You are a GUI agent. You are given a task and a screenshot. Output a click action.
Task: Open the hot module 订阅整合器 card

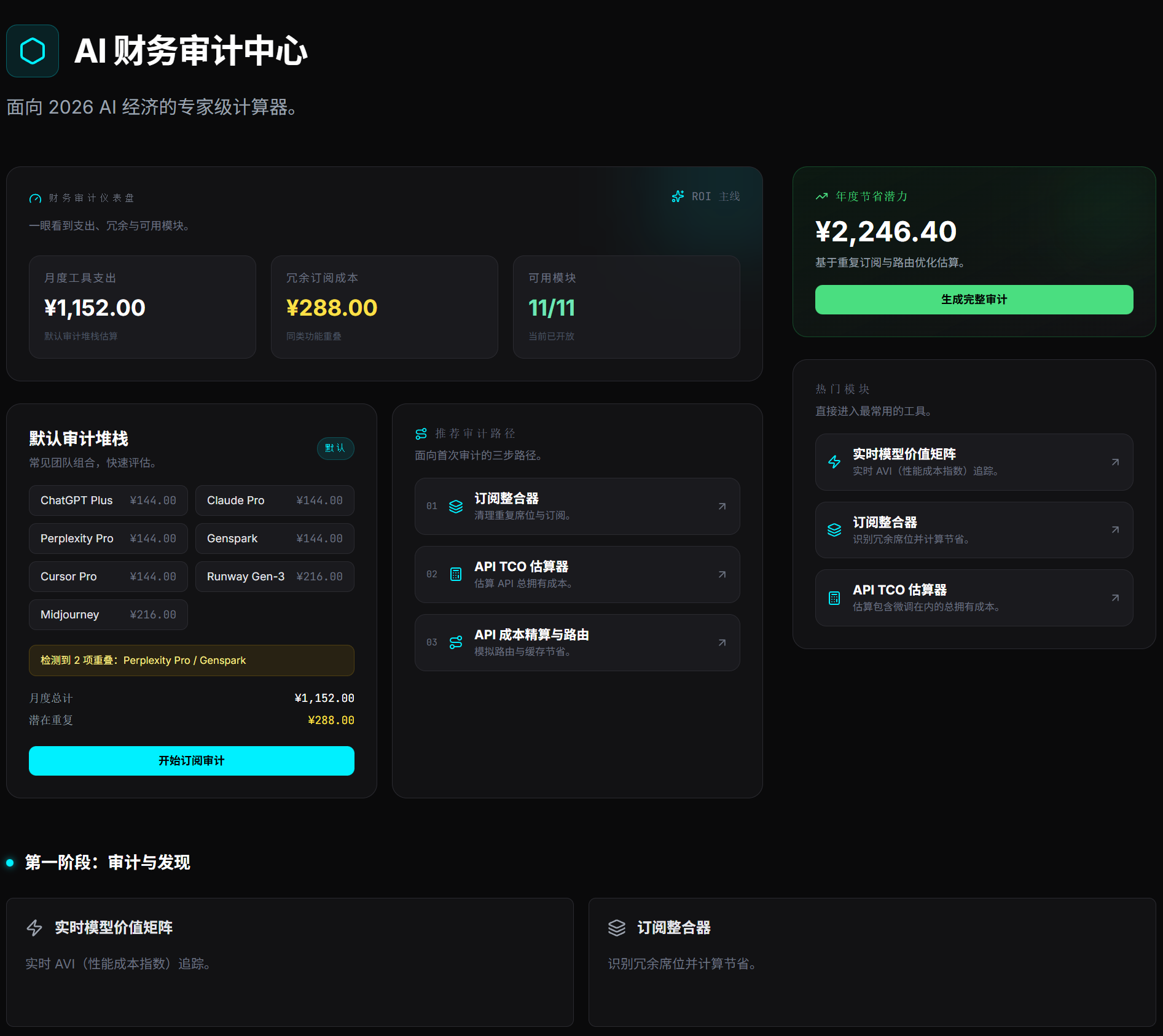tap(974, 530)
